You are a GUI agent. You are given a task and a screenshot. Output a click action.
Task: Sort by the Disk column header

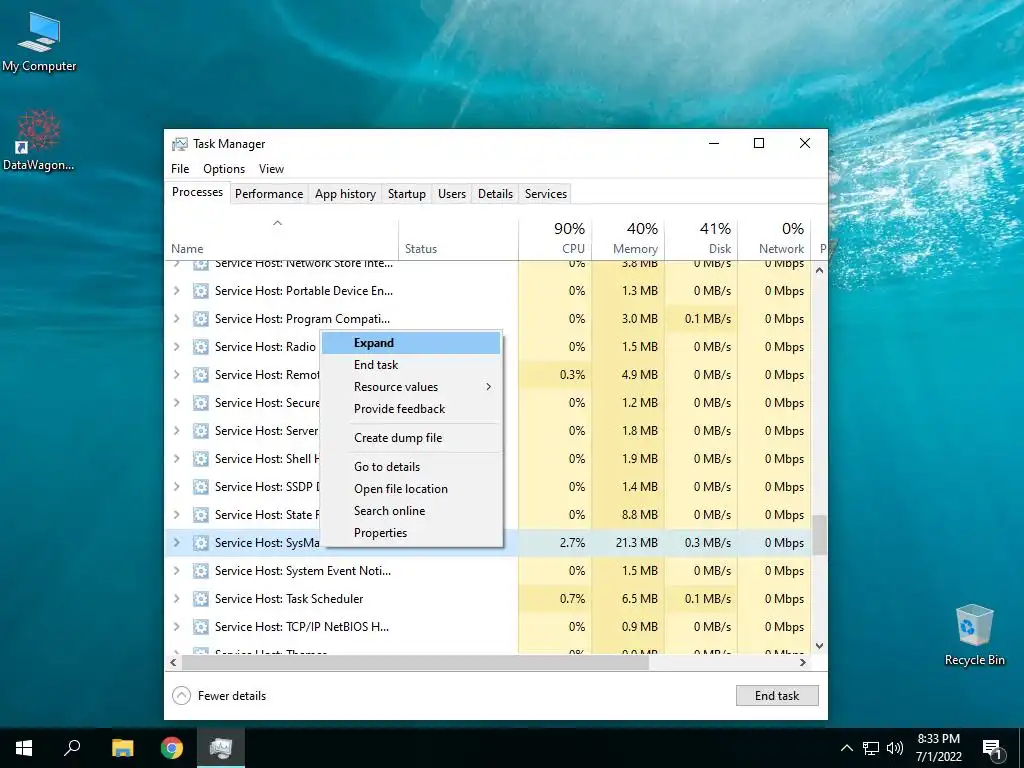[701, 238]
